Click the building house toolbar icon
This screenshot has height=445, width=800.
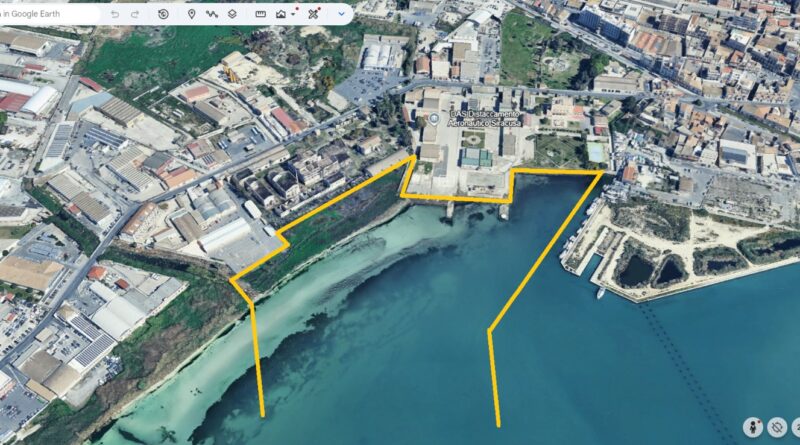(x=281, y=14)
